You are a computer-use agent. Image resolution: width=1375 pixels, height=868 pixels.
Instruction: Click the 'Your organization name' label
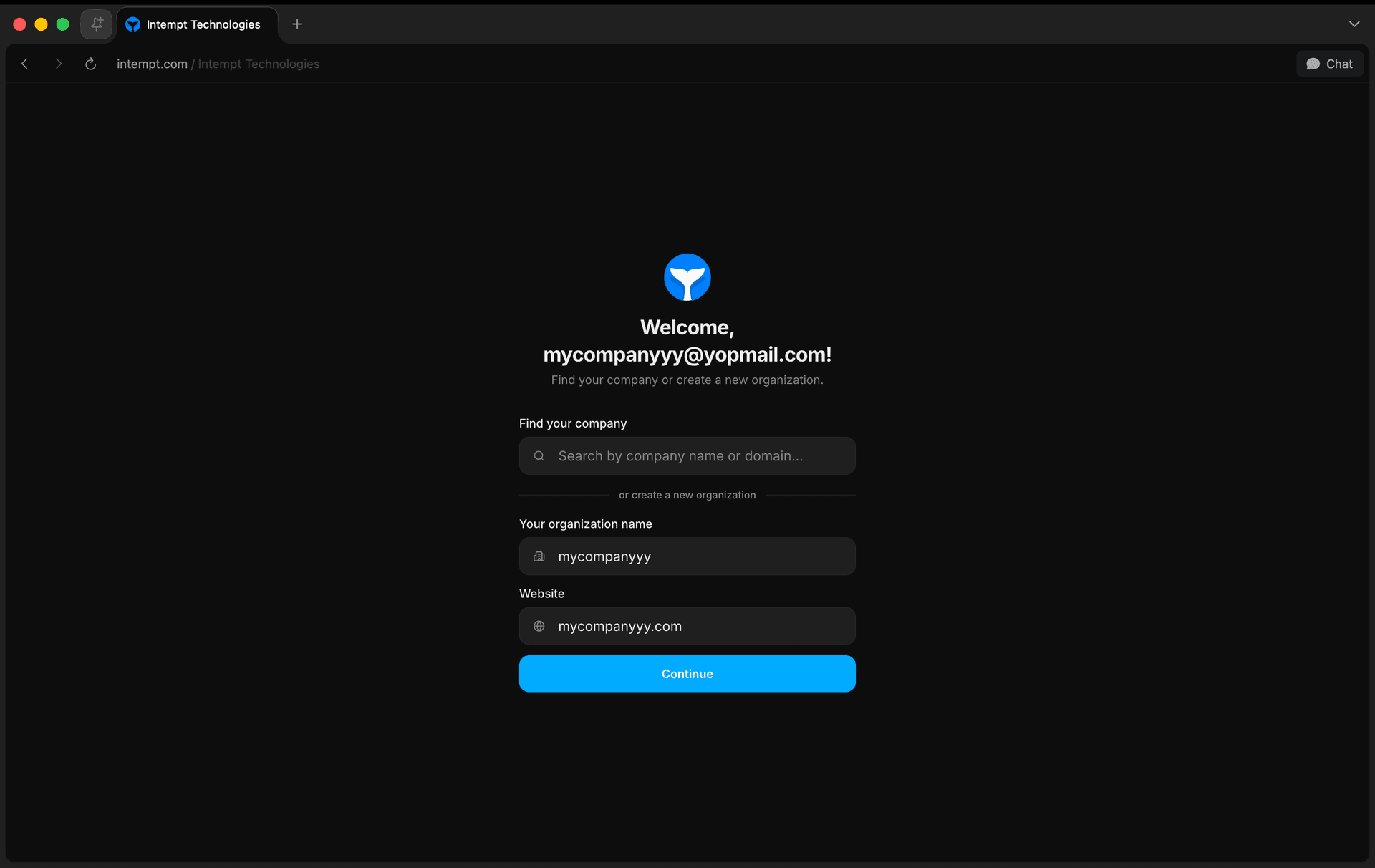coord(586,524)
